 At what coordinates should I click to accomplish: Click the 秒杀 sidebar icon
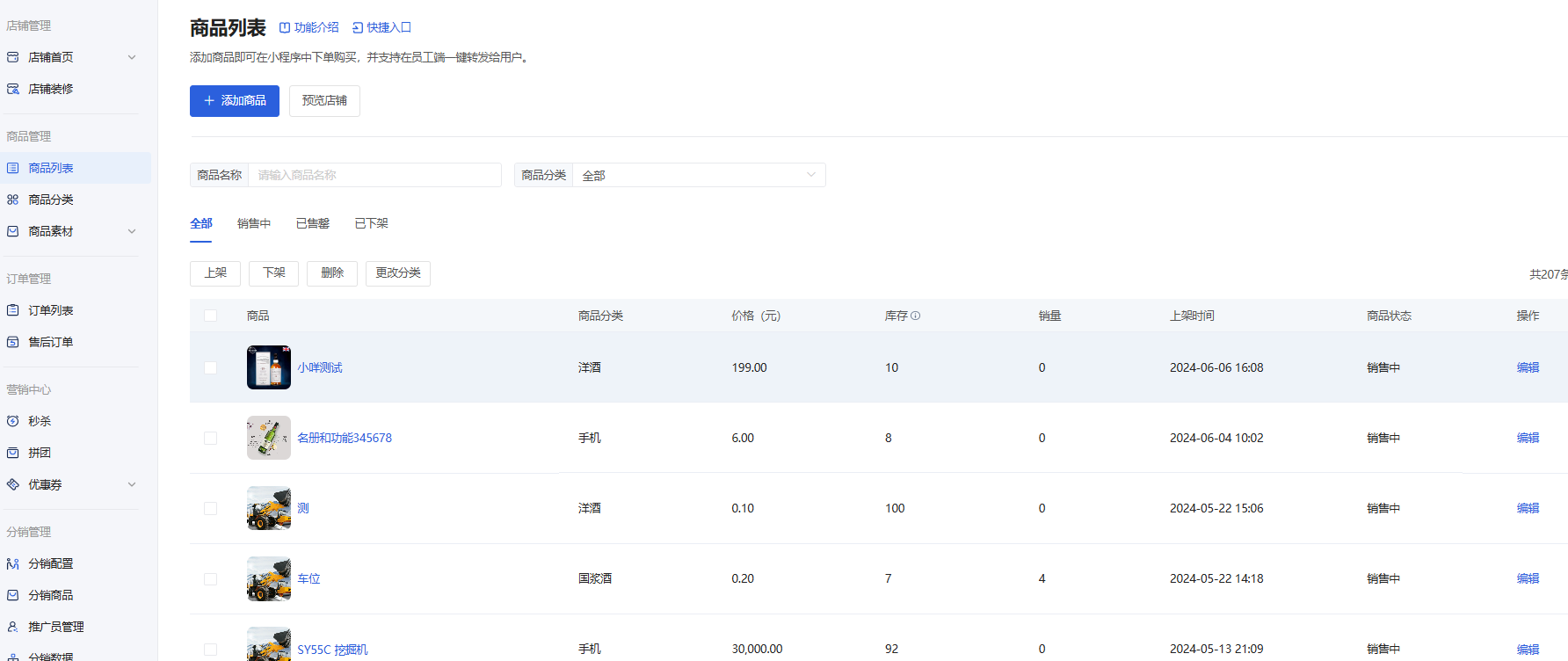(x=13, y=421)
